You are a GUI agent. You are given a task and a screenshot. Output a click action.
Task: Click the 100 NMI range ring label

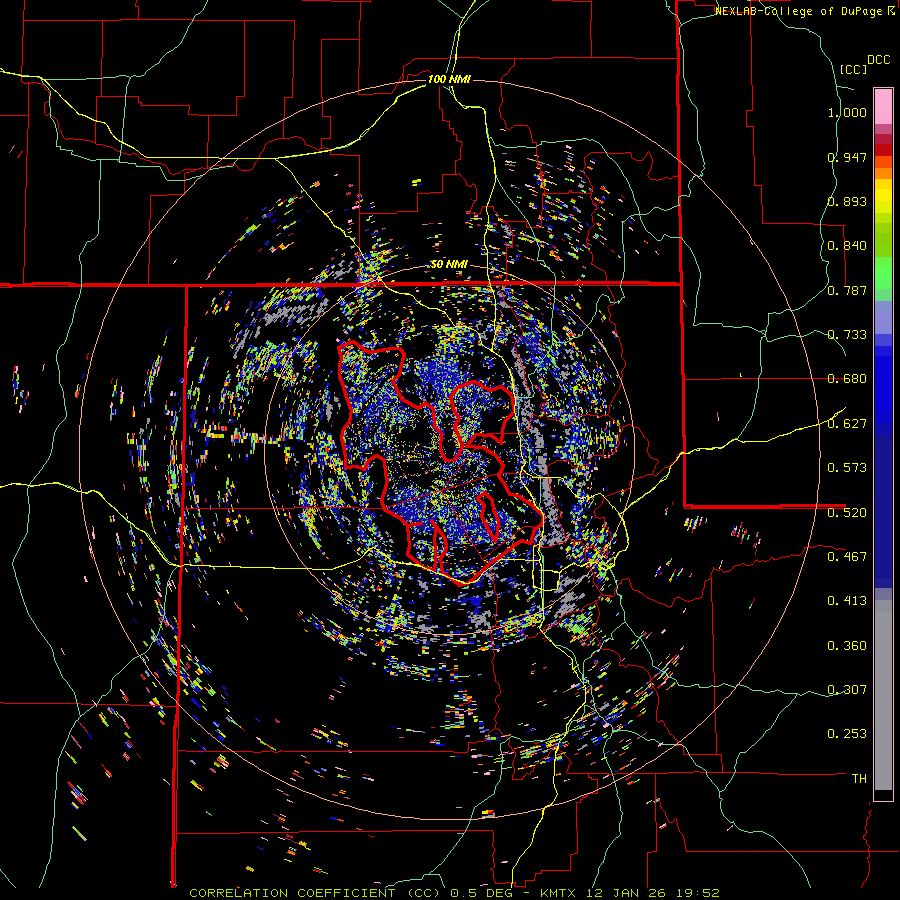(449, 79)
